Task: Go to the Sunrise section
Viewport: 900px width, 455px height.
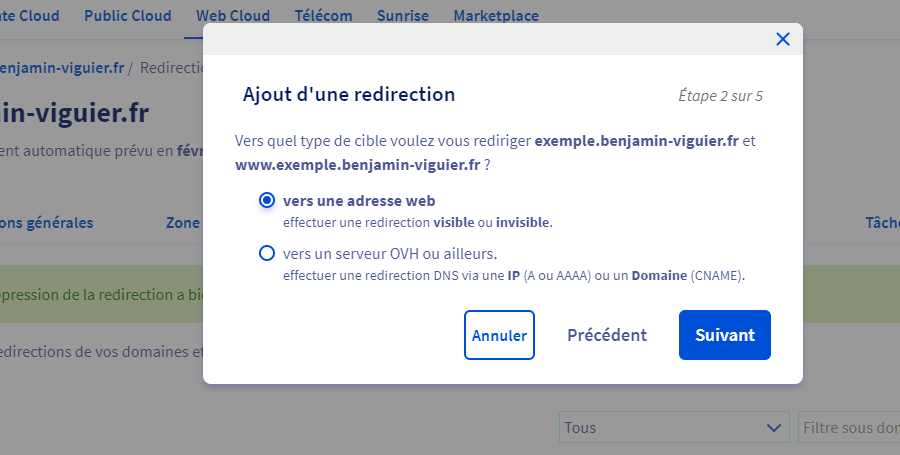Action: coord(402,16)
